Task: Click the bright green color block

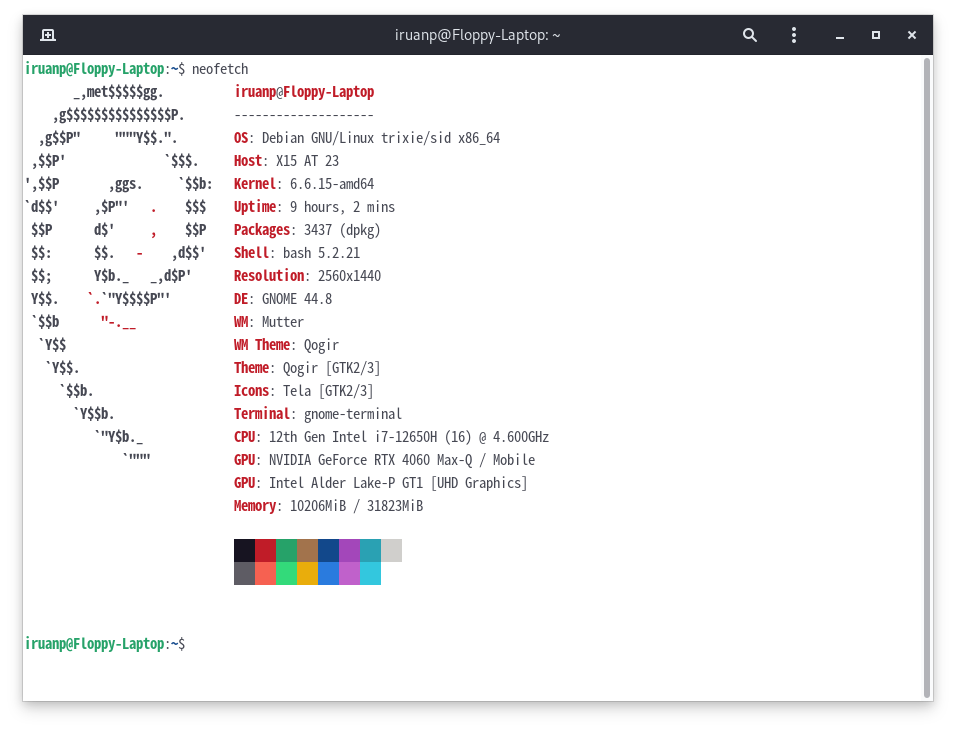Action: (x=287, y=574)
